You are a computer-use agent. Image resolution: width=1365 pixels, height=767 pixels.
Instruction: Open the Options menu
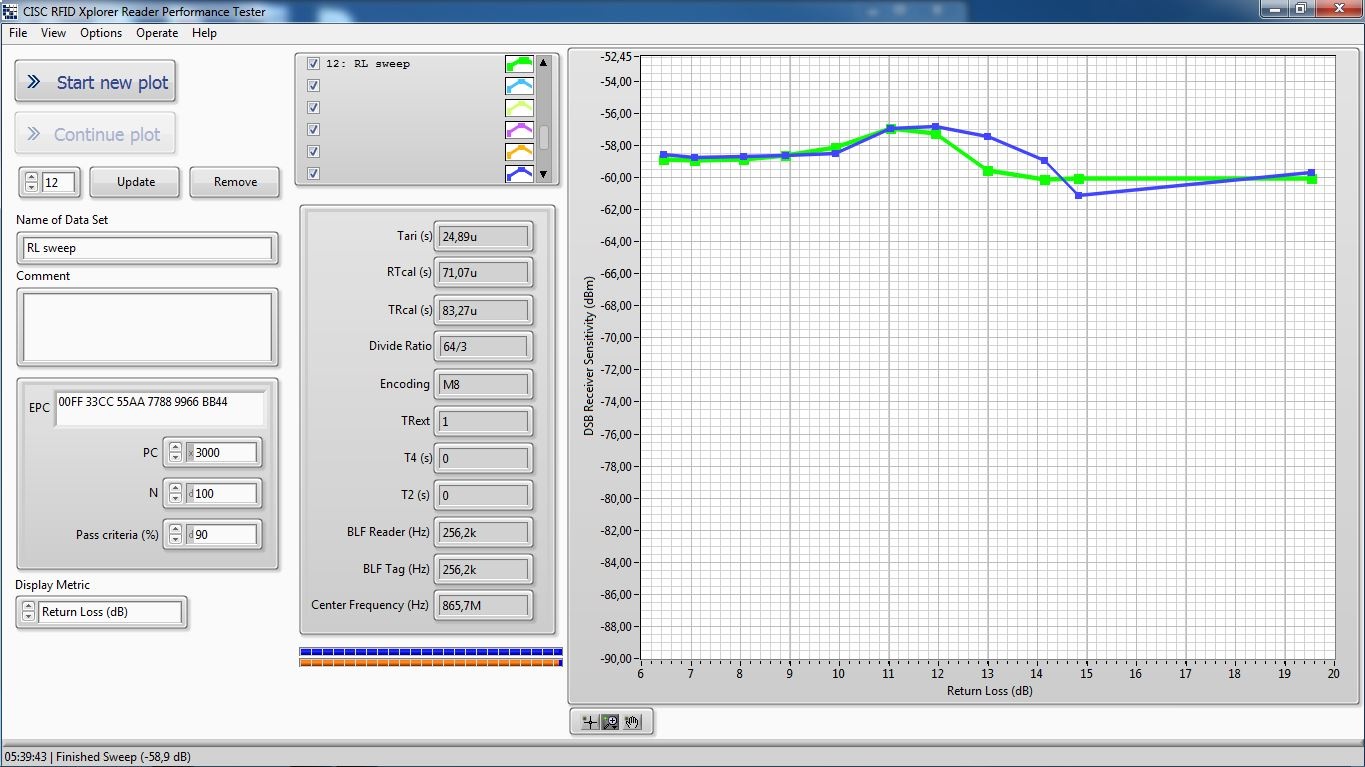(x=101, y=33)
